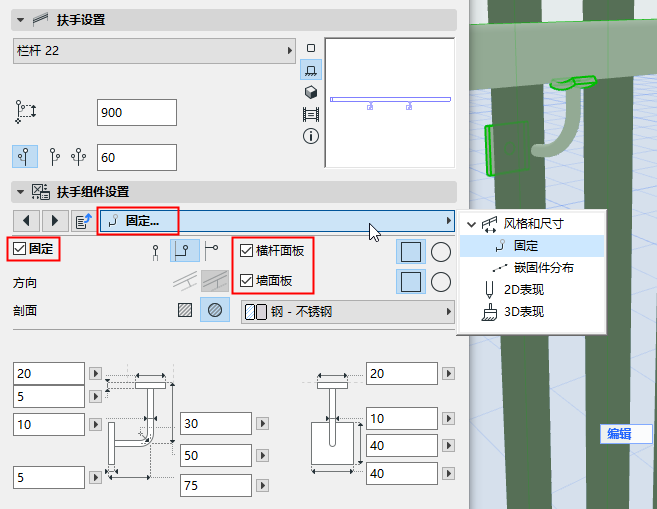The width and height of the screenshot is (657, 509).
Task: Collapse the 扶手组件设置 panel
Action: [x=20, y=192]
